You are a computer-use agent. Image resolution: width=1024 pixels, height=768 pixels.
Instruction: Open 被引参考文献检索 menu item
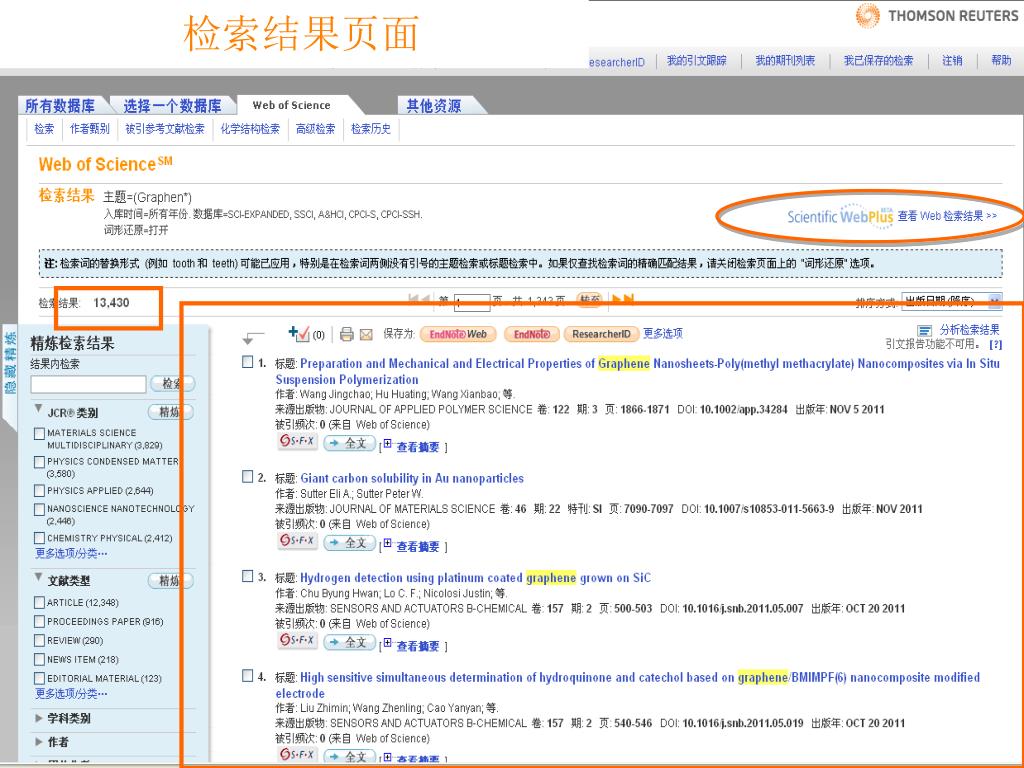(x=165, y=129)
